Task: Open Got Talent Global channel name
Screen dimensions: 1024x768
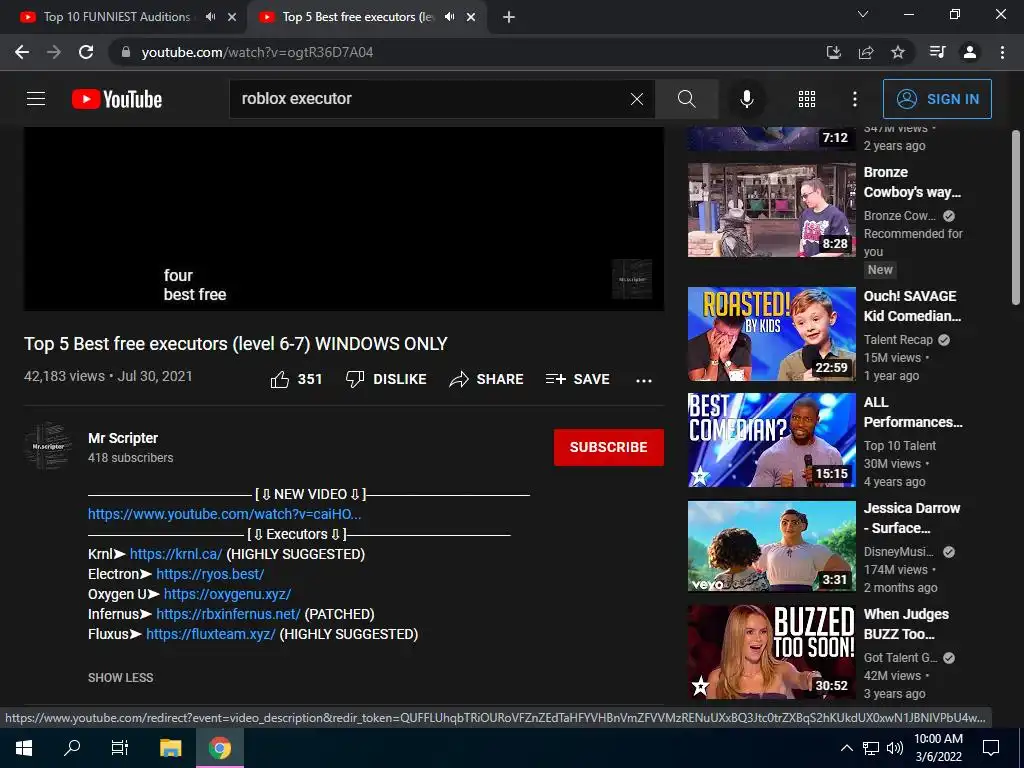Action: coord(900,658)
